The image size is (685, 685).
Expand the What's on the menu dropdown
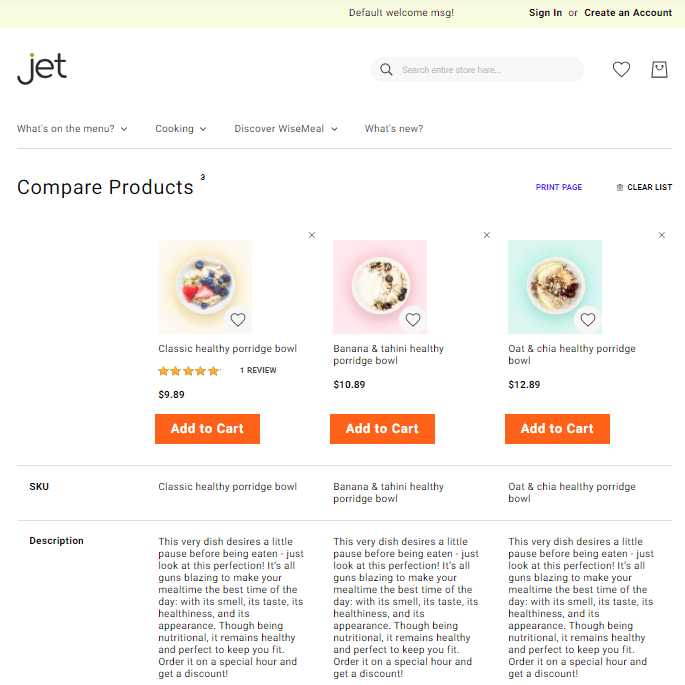coord(72,129)
